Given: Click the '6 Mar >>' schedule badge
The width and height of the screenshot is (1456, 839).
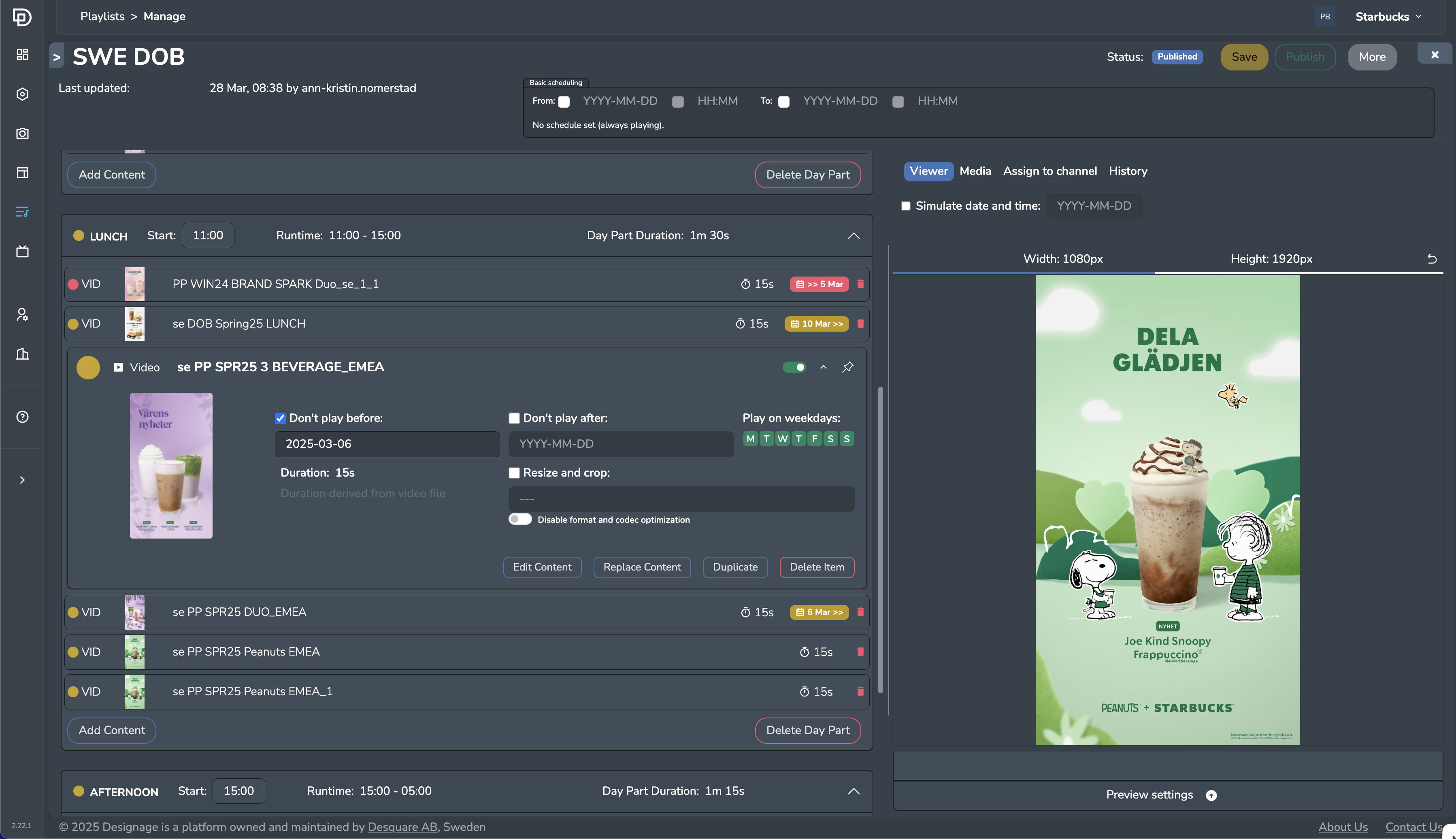Looking at the screenshot, I should coord(819,612).
